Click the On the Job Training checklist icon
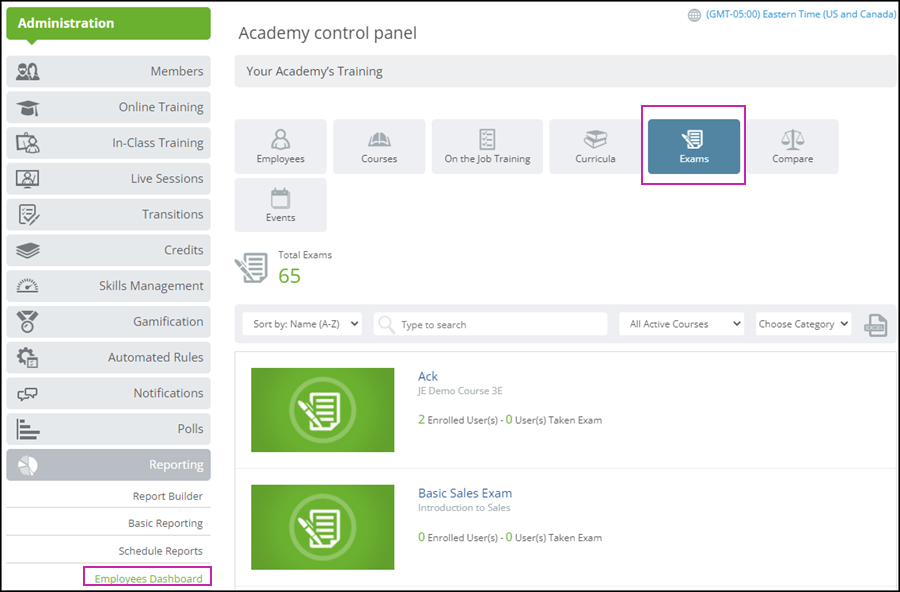This screenshot has width=900, height=592. coord(487,139)
